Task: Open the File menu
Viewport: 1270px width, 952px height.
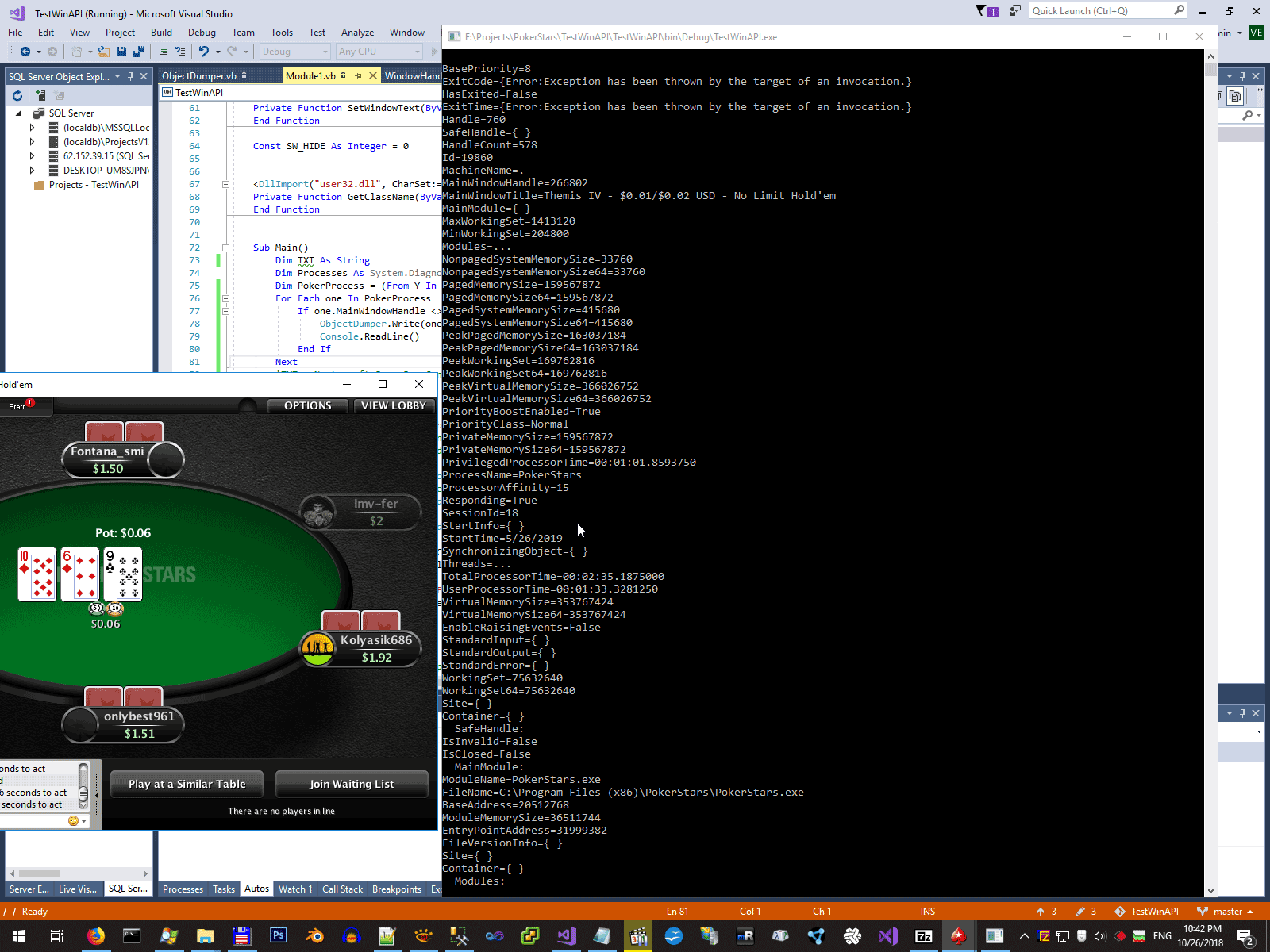Action: 15,33
